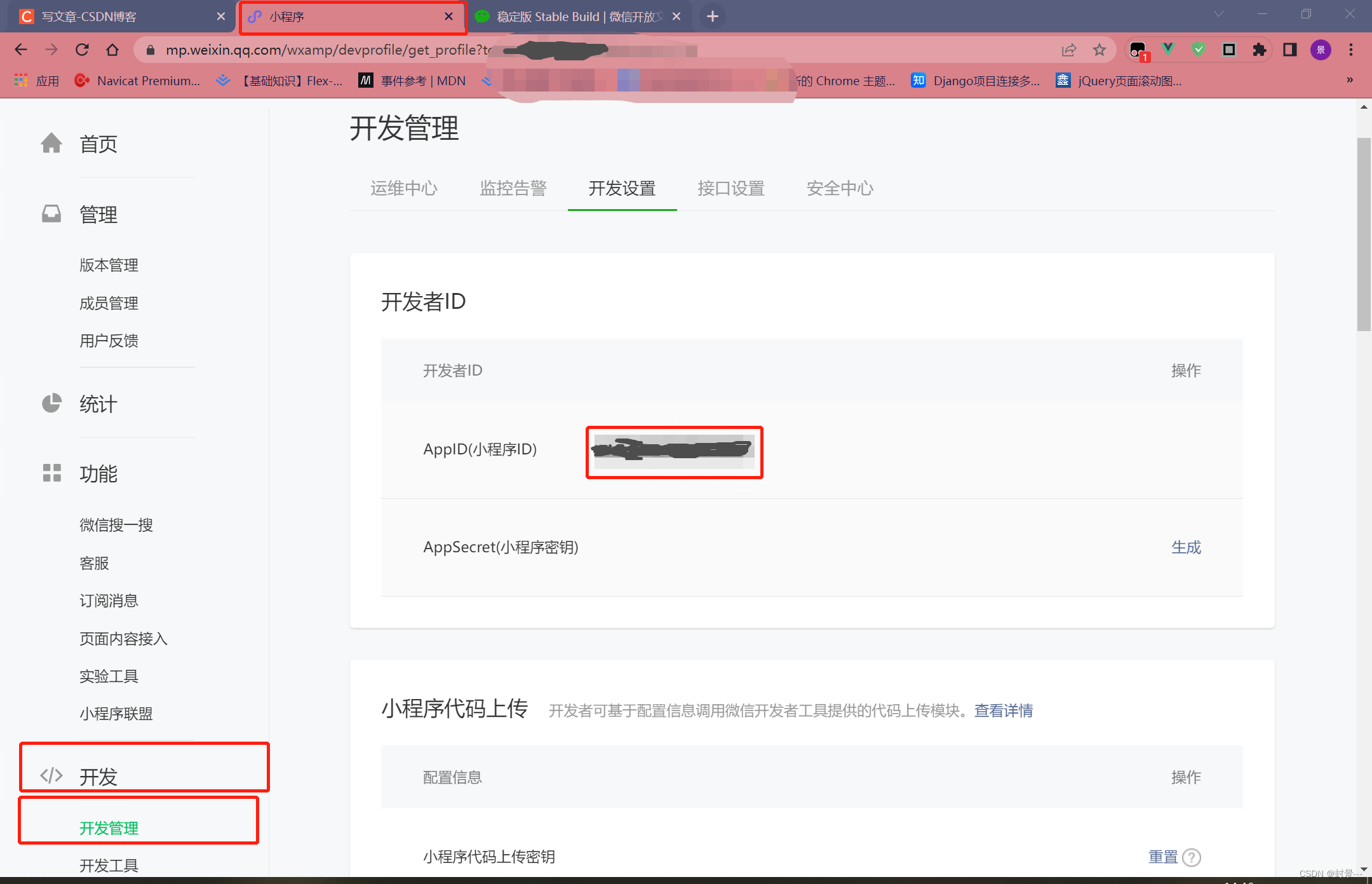Open 订阅消息 in the sidebar

(x=109, y=601)
